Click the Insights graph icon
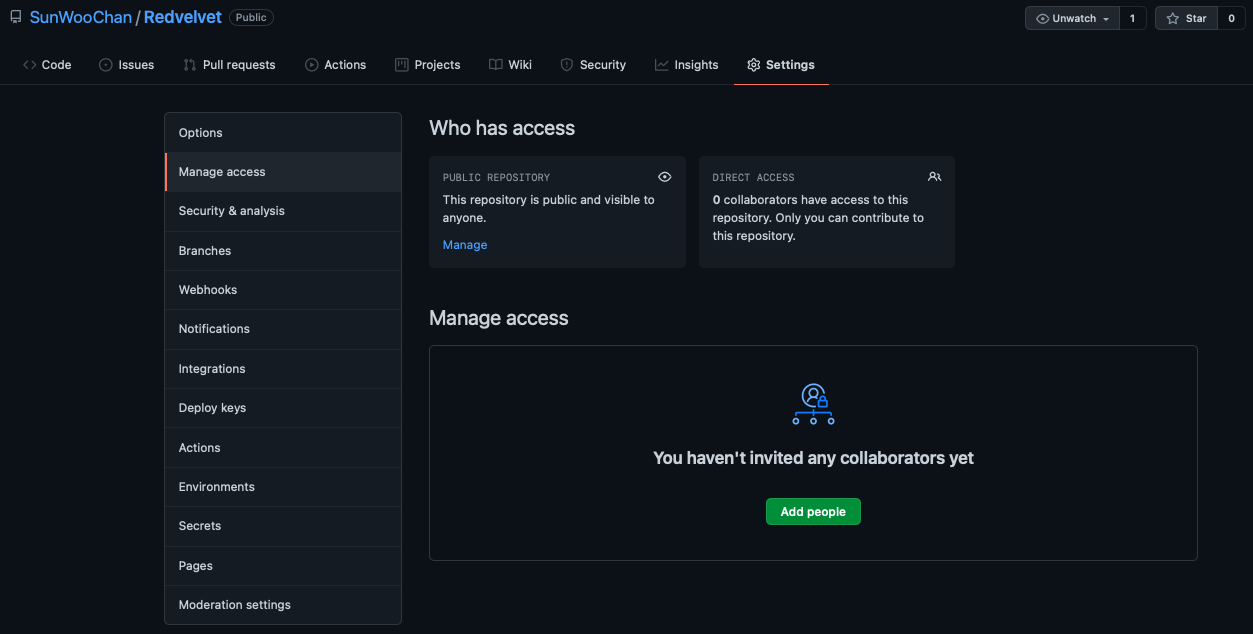Screen dimensions: 1253x634 point(662,65)
